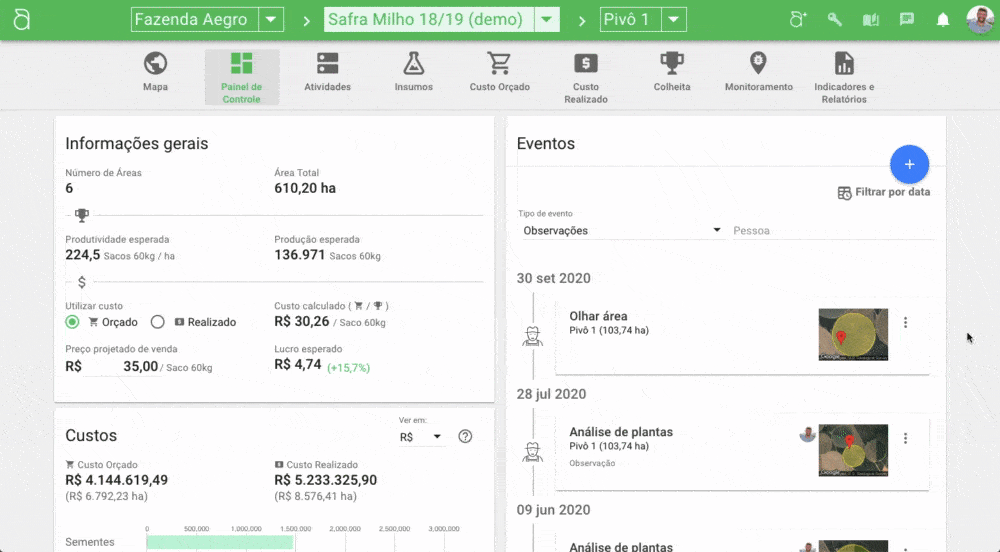
Task: Open Custo Orçado shopping cart icon
Action: [499, 65]
